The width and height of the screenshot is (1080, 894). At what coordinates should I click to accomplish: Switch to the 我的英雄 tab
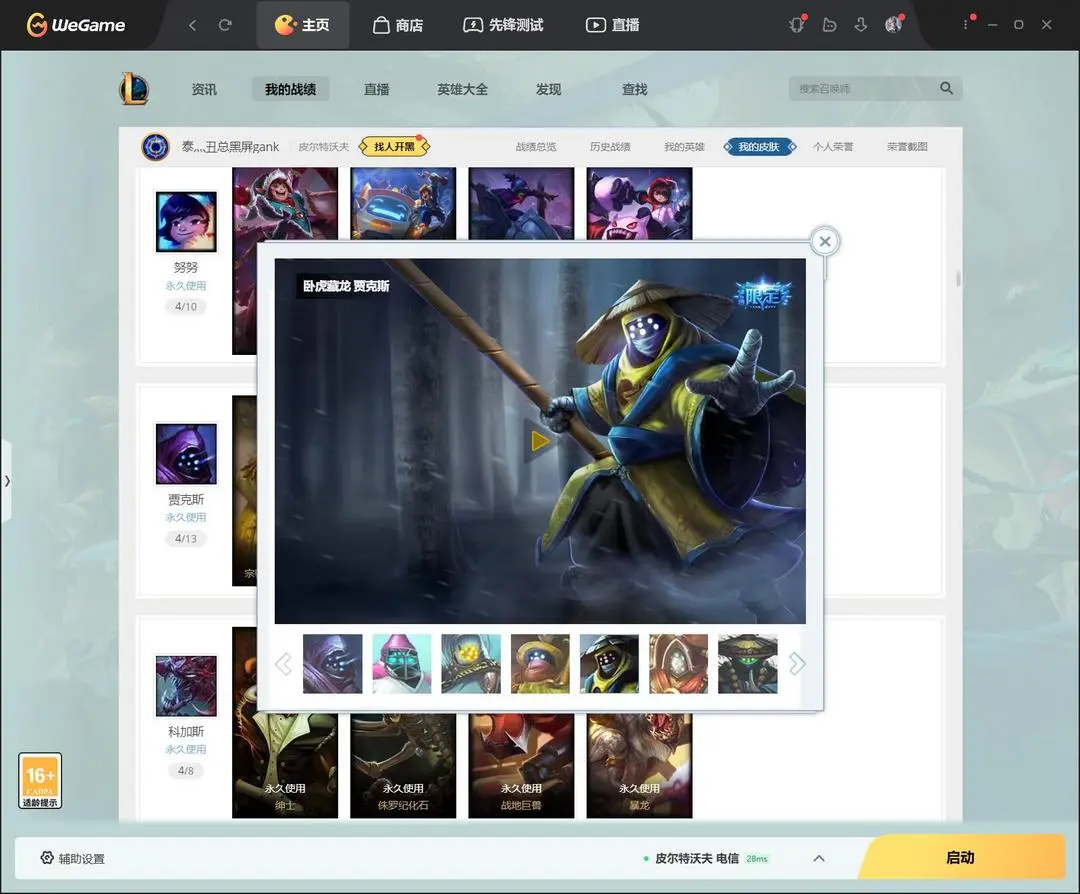tap(684, 147)
